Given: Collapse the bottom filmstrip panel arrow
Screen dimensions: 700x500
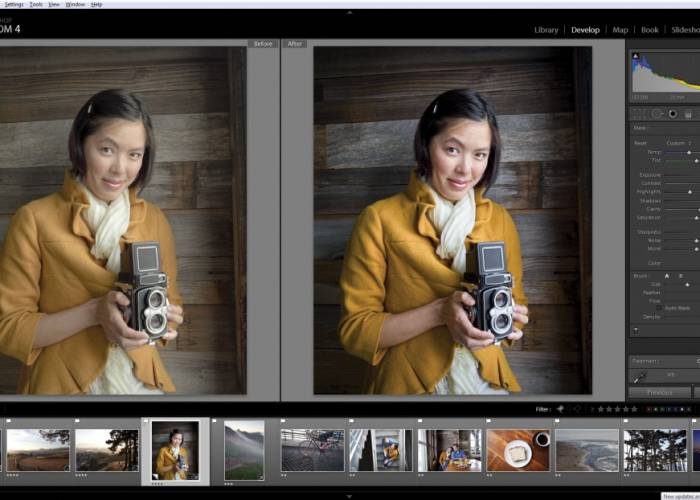Looking at the screenshot, I should [350, 496].
